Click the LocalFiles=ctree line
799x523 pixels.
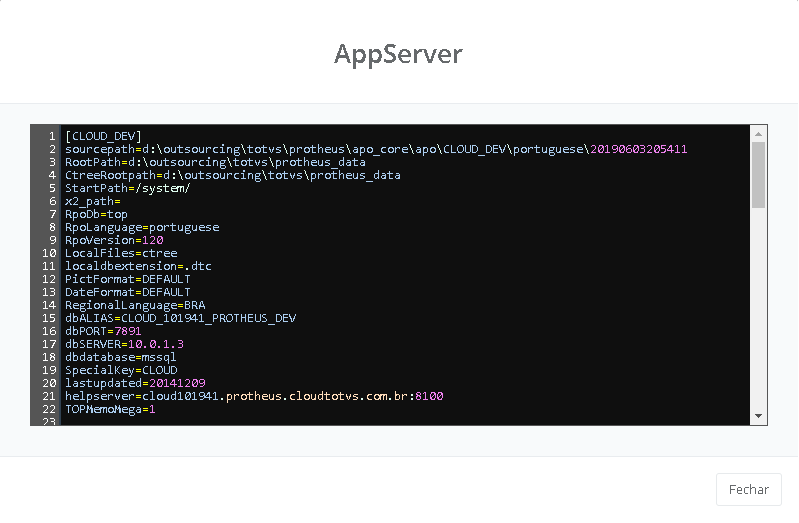[x=121, y=253]
